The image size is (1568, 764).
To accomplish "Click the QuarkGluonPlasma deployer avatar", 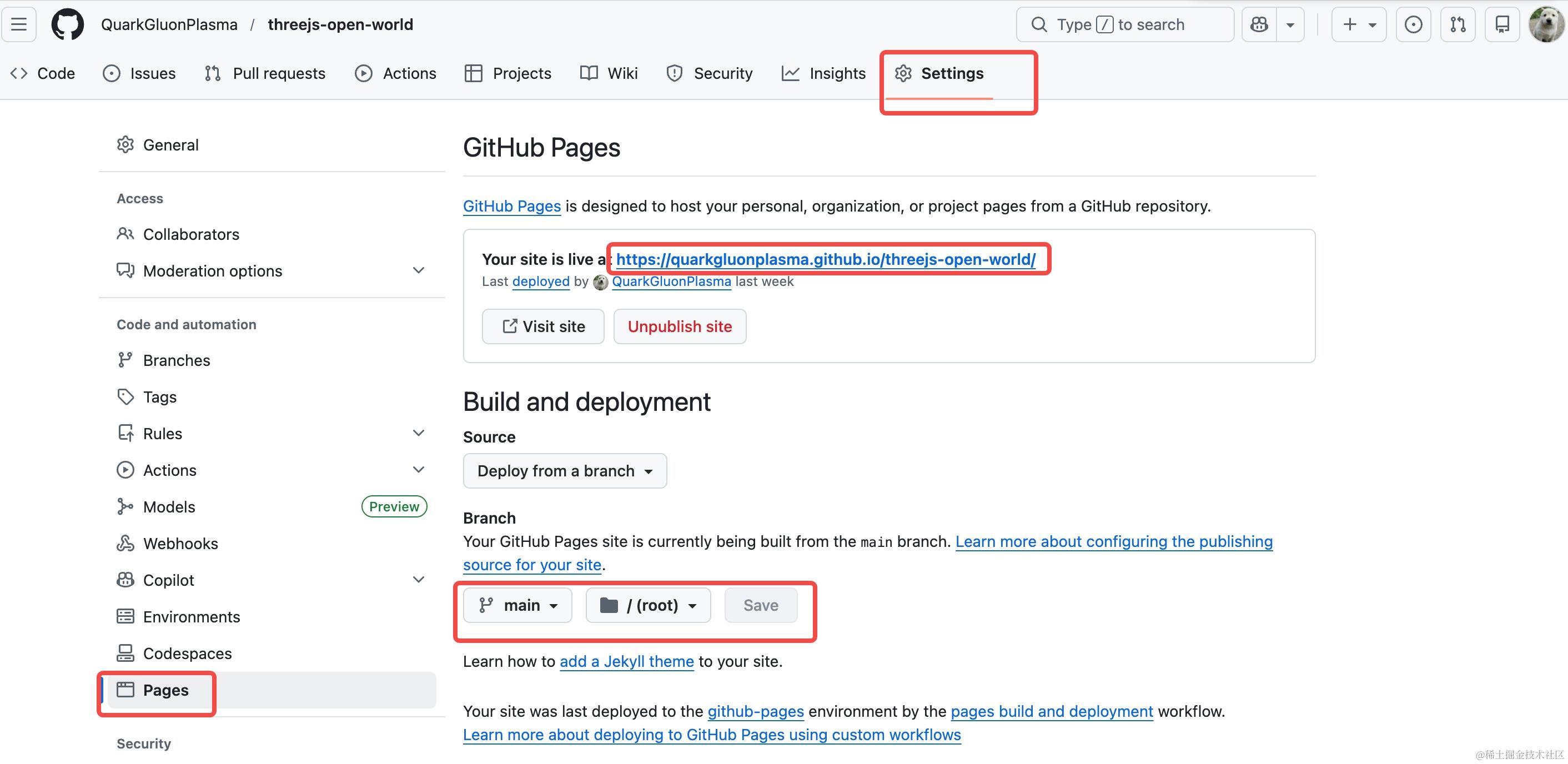I will click(601, 283).
